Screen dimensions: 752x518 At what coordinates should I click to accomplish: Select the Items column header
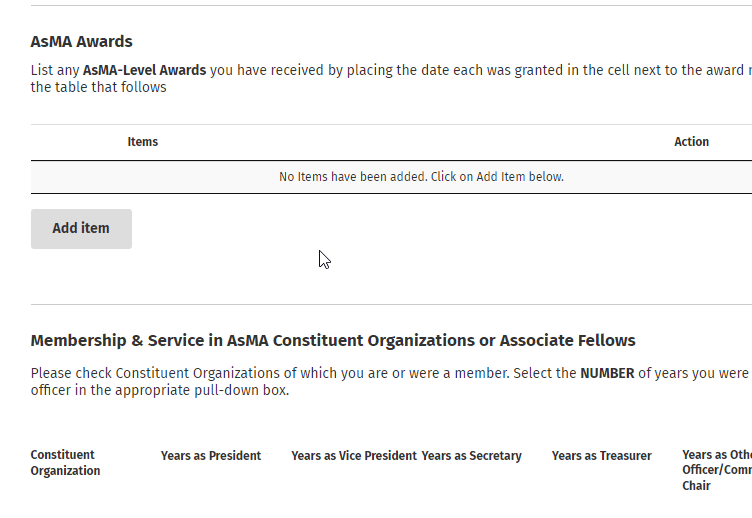click(x=143, y=142)
